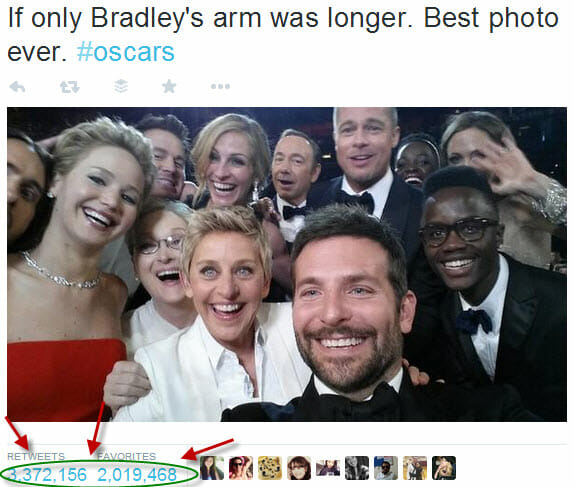Image resolution: width=574 pixels, height=487 pixels.
Task: Retweet using the retweet arrows icon
Action: click(x=70, y=87)
